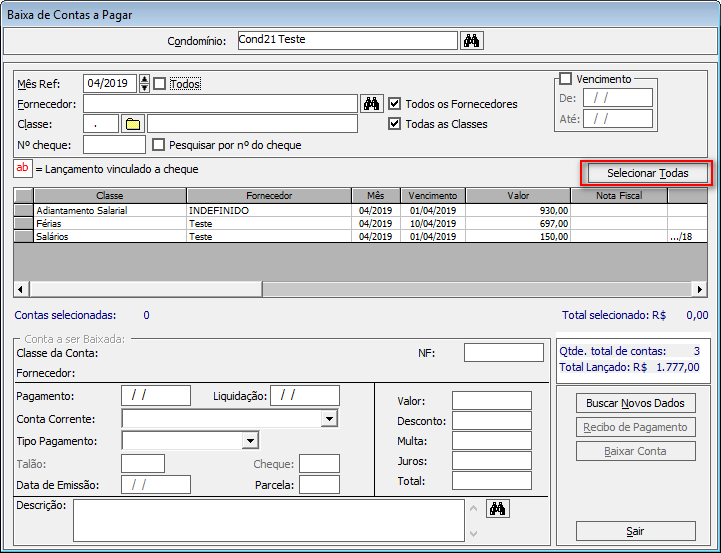Click the Vencimento Até date field
This screenshot has width=721, height=553.
click(x=618, y=119)
